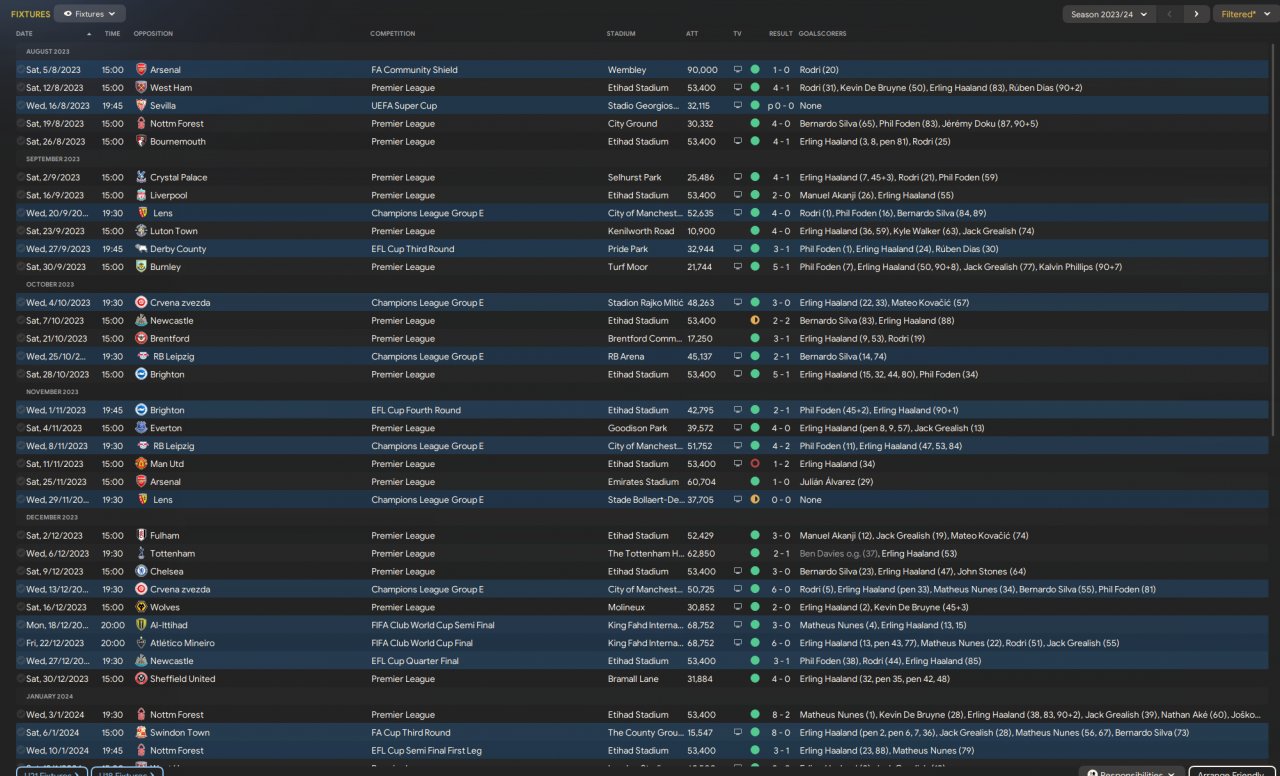Click the Bramall Lane stadium name
The image size is (1280, 776).
click(x=634, y=679)
